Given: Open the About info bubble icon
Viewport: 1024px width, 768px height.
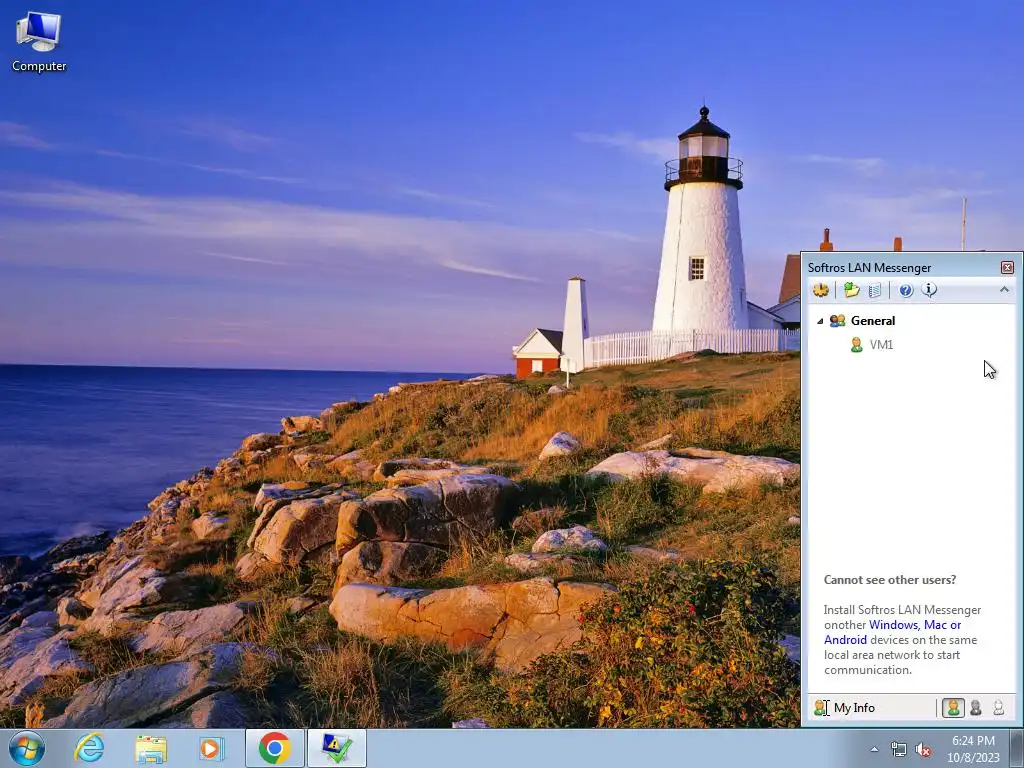Looking at the screenshot, I should coord(929,290).
